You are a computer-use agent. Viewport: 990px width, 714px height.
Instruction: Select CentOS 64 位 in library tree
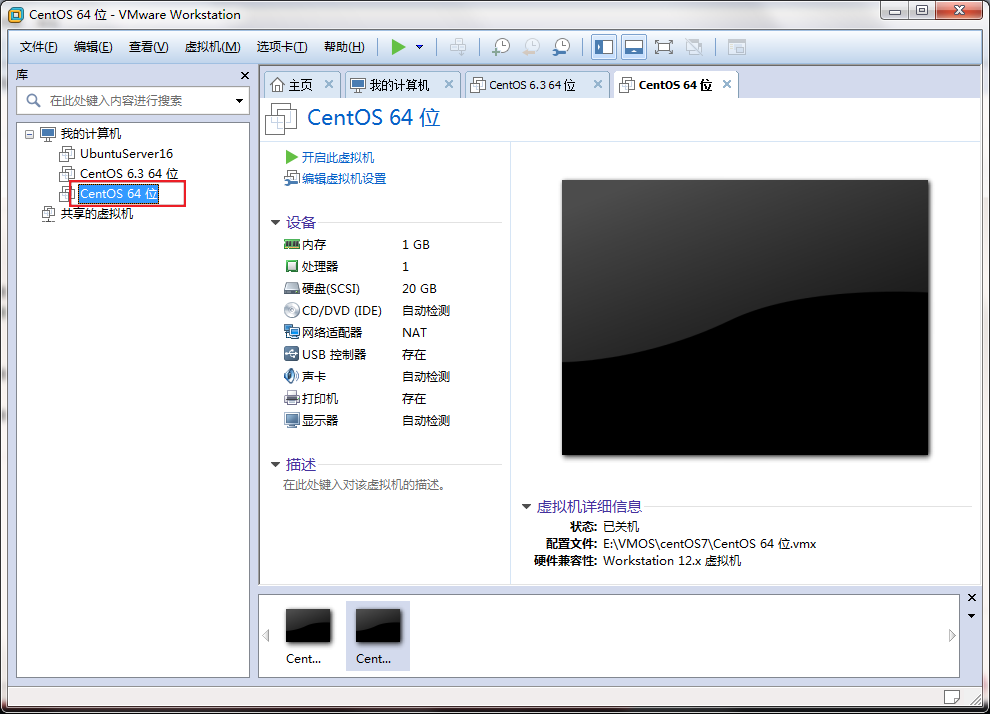point(119,193)
